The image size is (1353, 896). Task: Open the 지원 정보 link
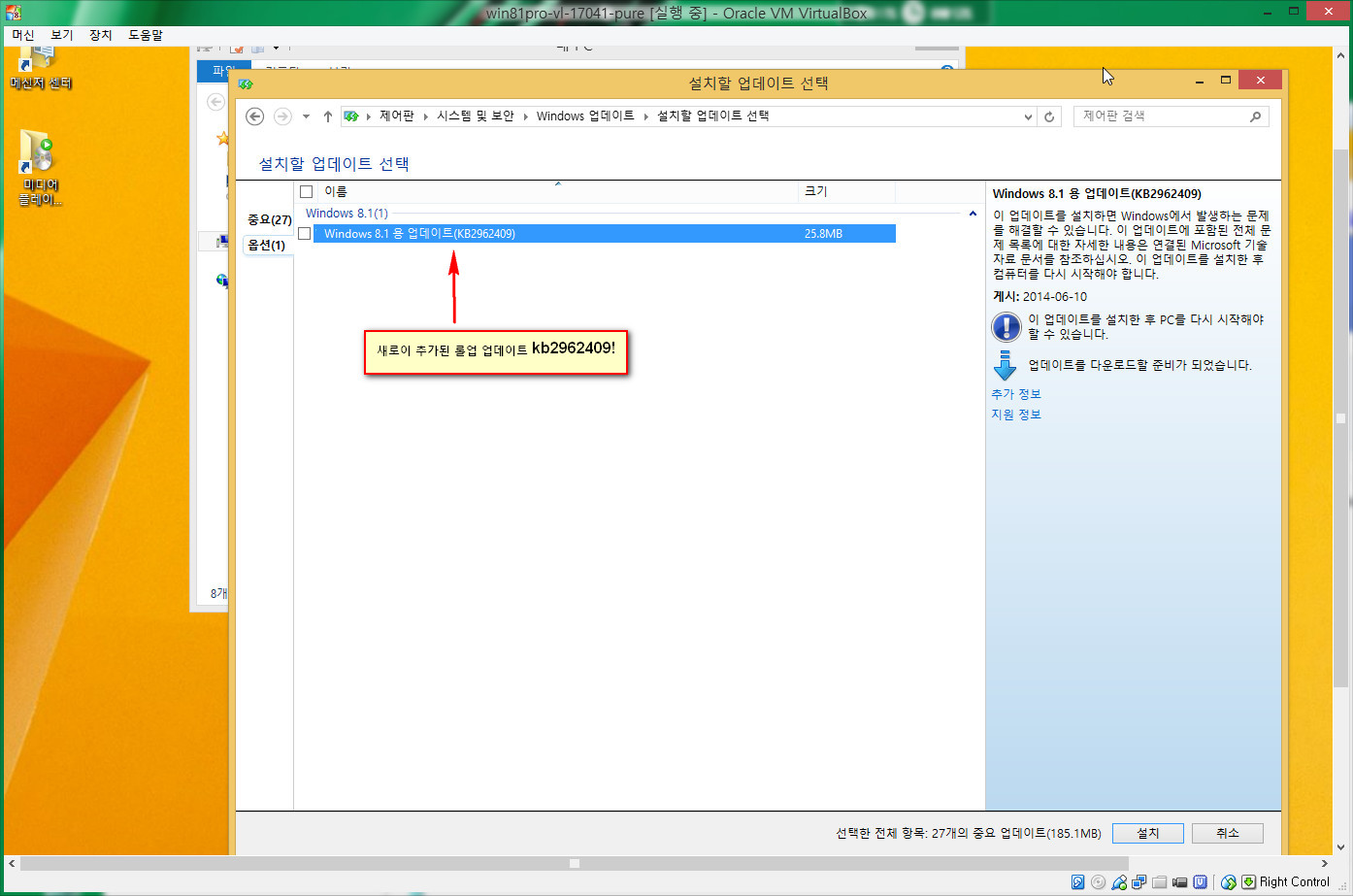pyautogui.click(x=1015, y=415)
